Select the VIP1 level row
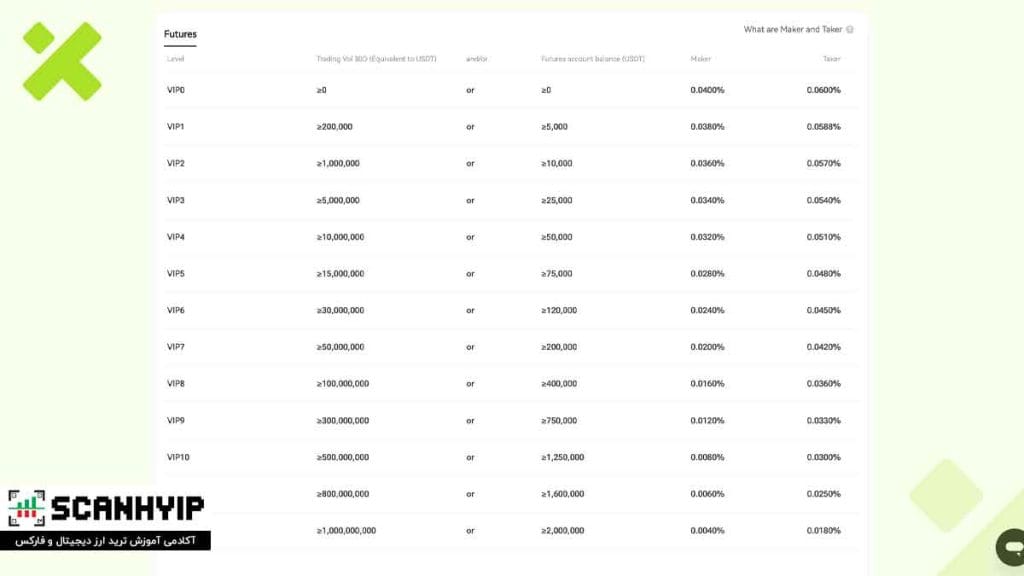Viewport: 1024px width, 576px height. 511,127
